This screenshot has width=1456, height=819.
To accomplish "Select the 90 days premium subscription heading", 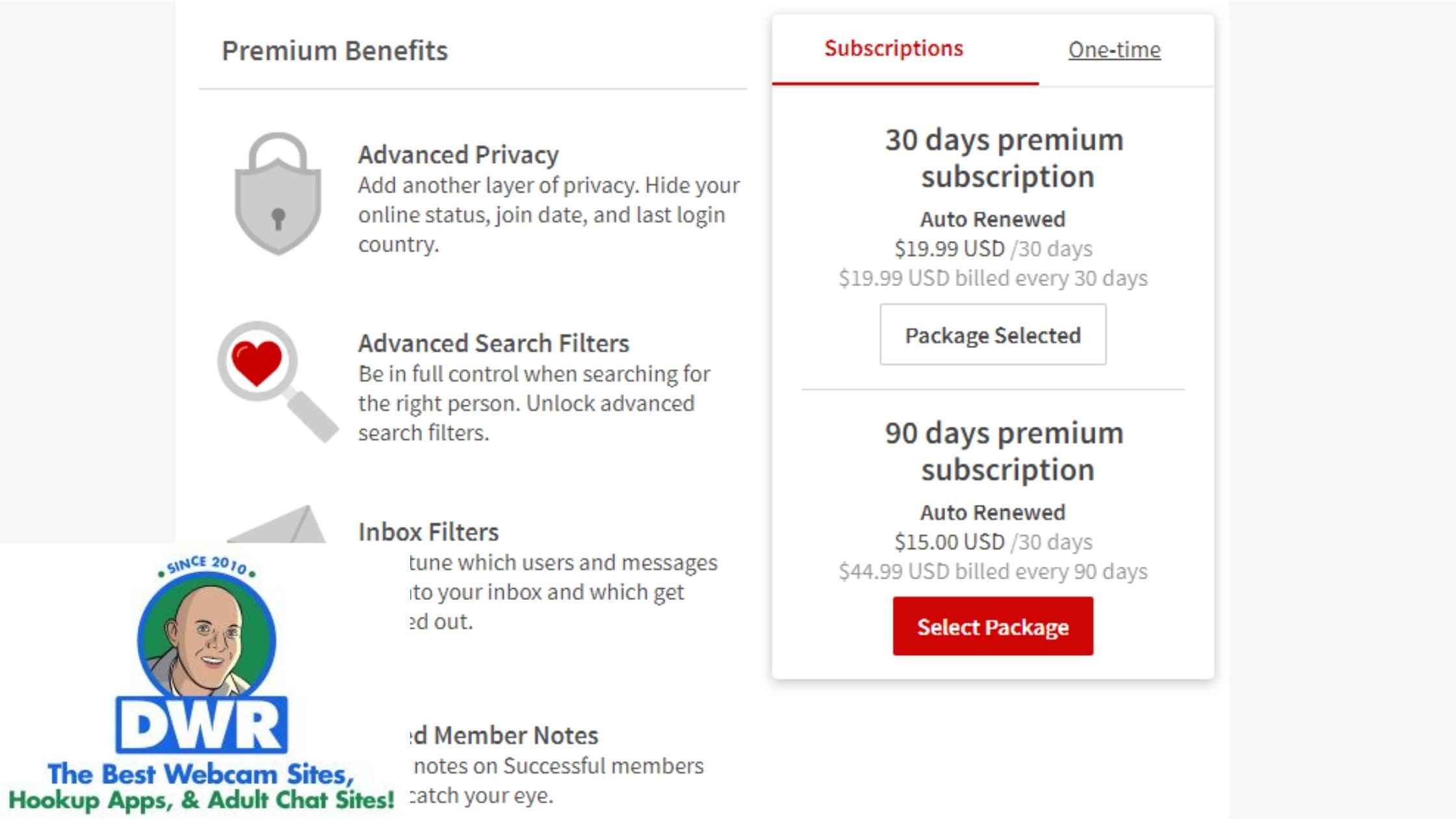I will (x=1005, y=451).
